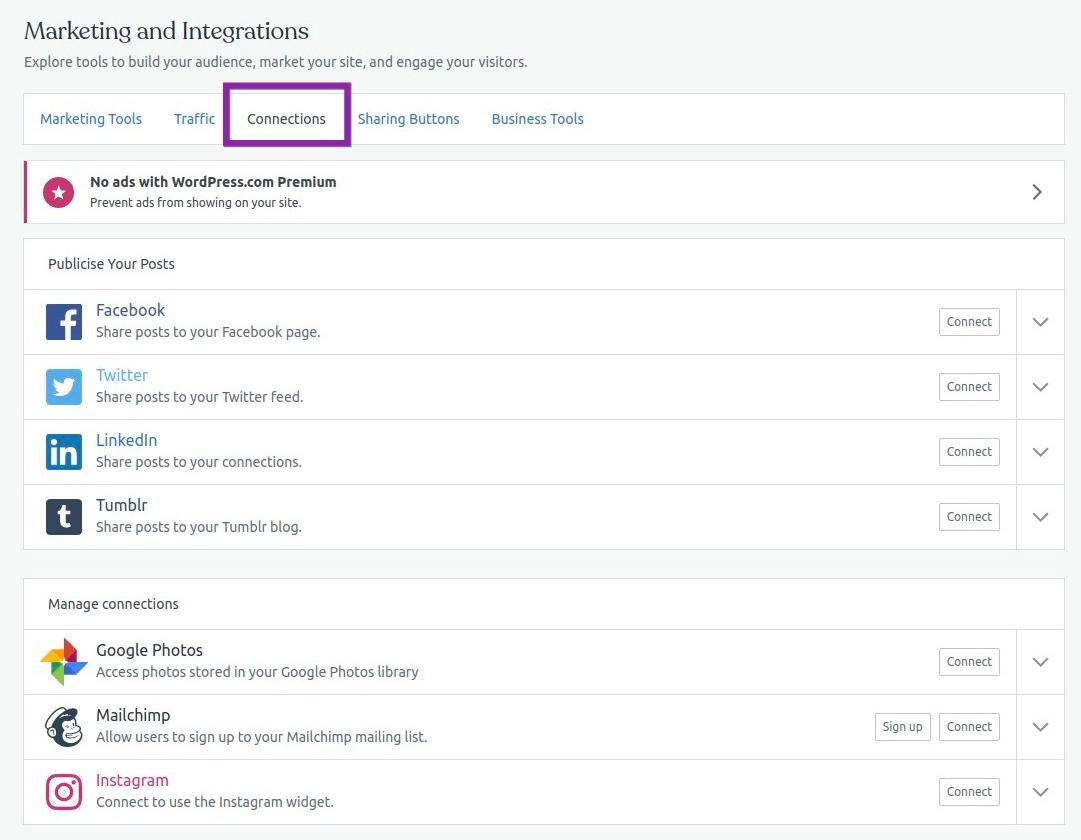Screen dimensions: 1081x840
Task: Open the No ads Premium banner arrow
Action: pos(1037,192)
